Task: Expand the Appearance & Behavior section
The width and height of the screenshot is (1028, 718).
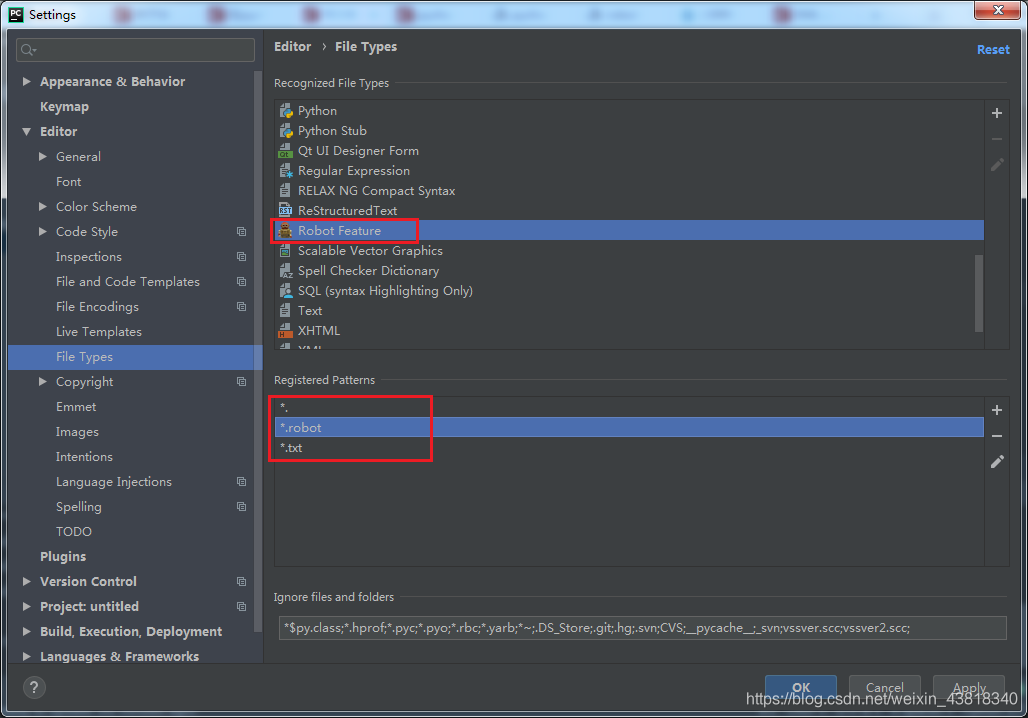Action: point(27,81)
